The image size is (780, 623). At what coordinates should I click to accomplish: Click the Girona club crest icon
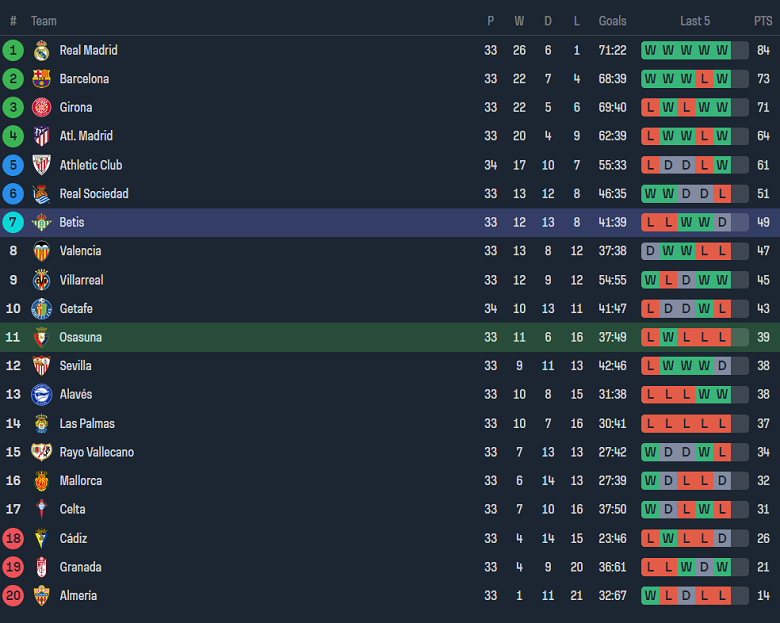41,108
